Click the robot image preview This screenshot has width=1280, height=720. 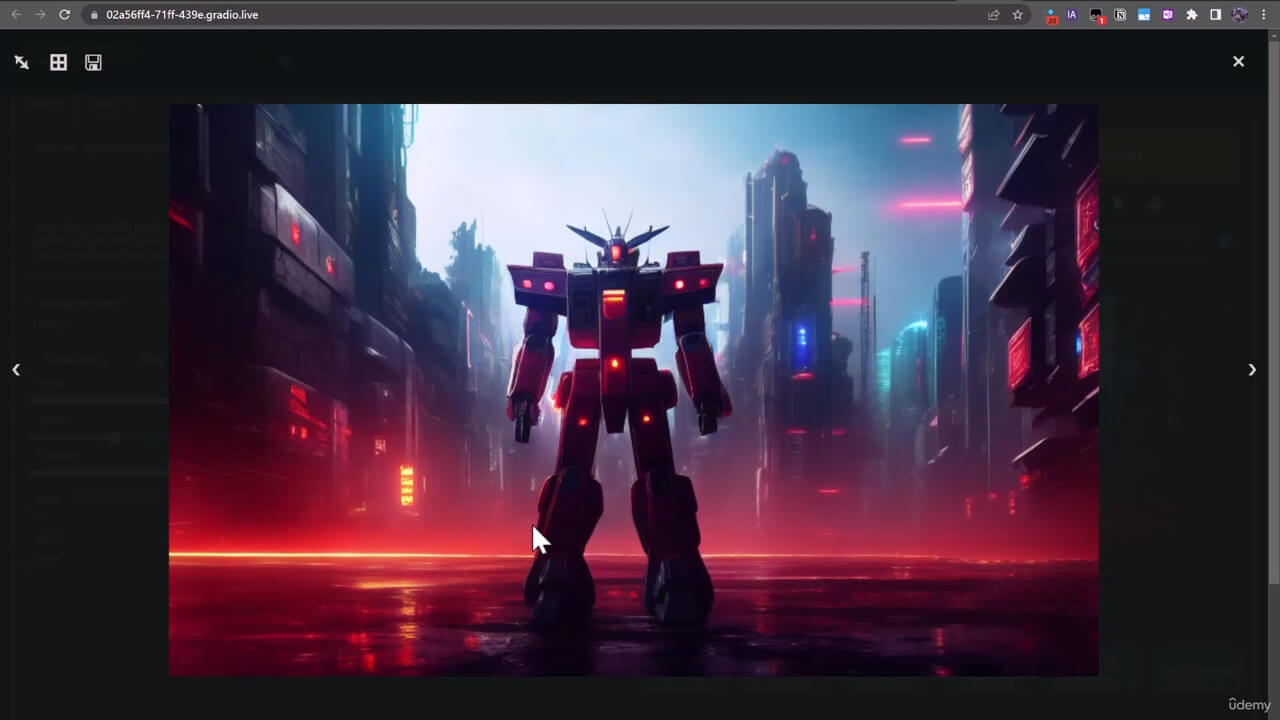(x=633, y=390)
